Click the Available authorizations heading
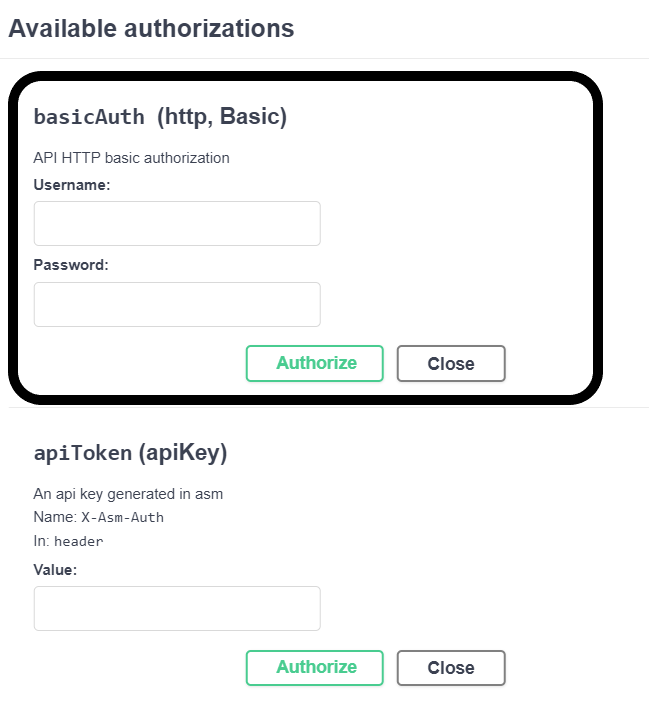 [151, 28]
